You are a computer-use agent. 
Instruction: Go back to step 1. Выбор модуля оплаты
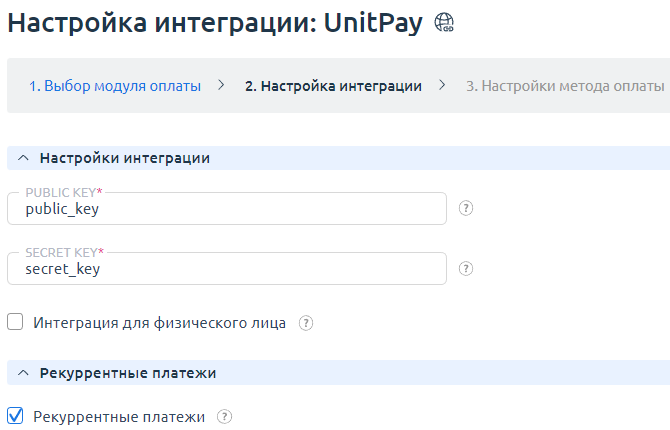(114, 86)
